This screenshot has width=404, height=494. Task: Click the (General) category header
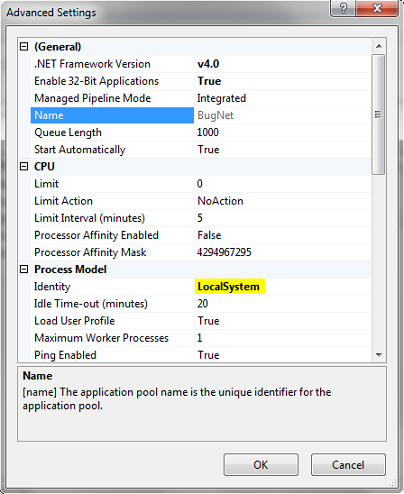(58, 46)
